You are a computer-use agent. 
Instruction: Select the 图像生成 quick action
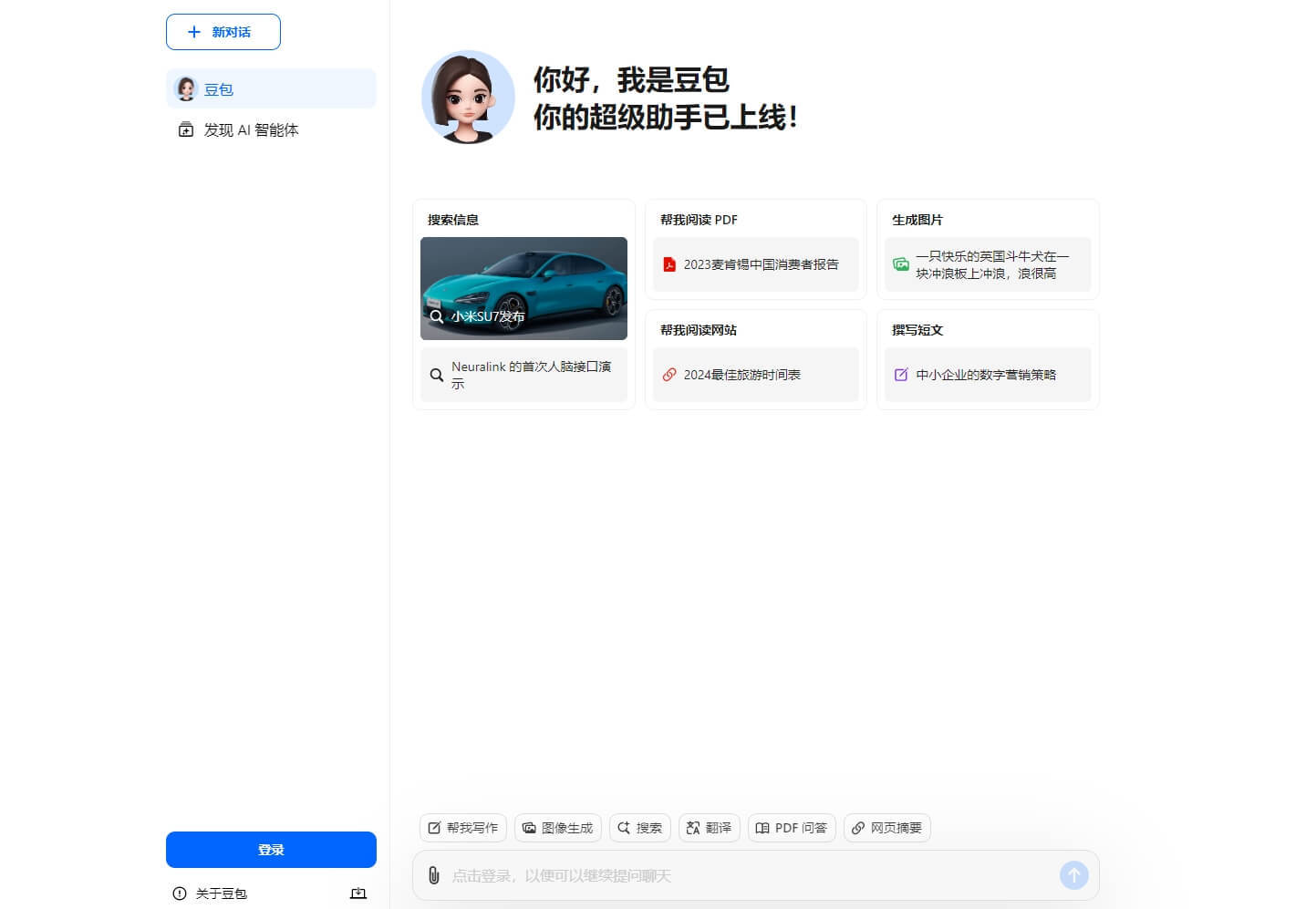click(x=557, y=828)
